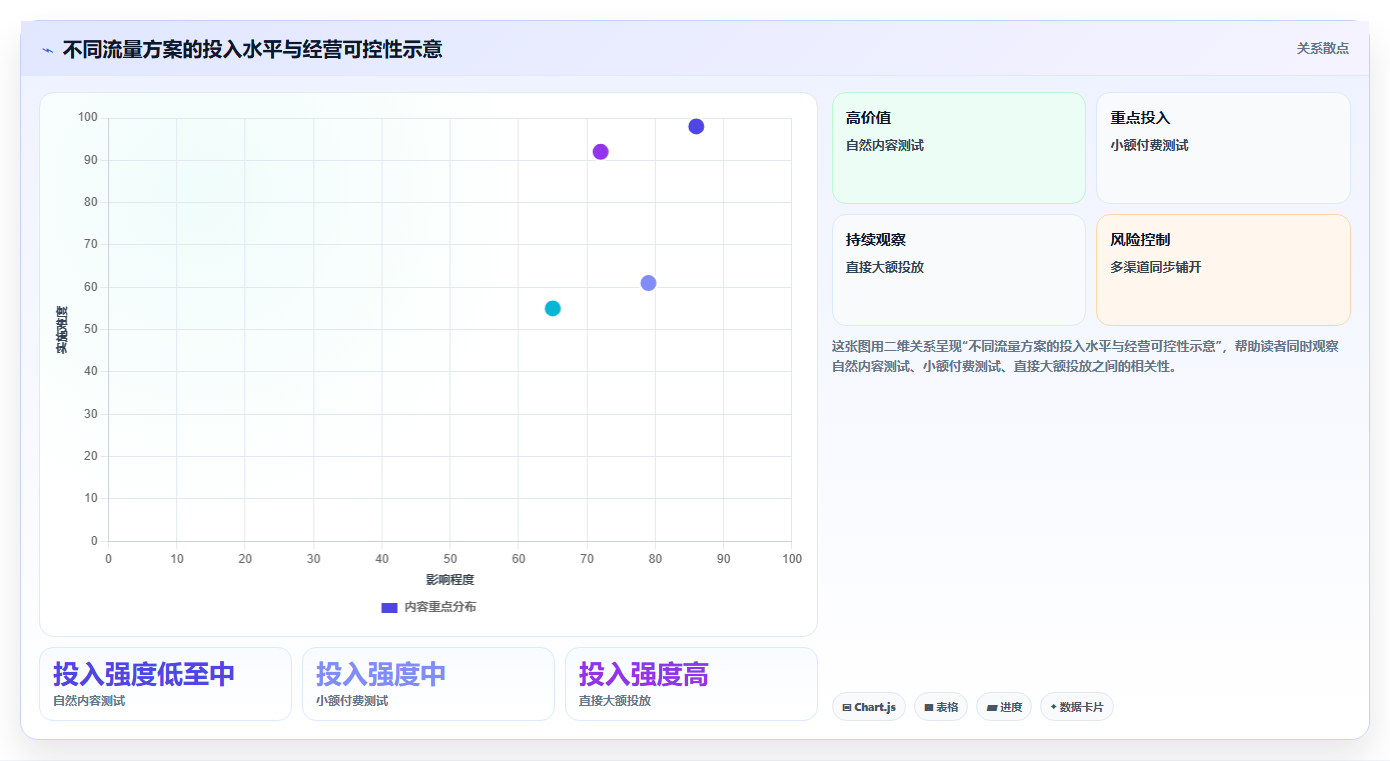
Task: Open the 高价值 card
Action: coord(958,148)
